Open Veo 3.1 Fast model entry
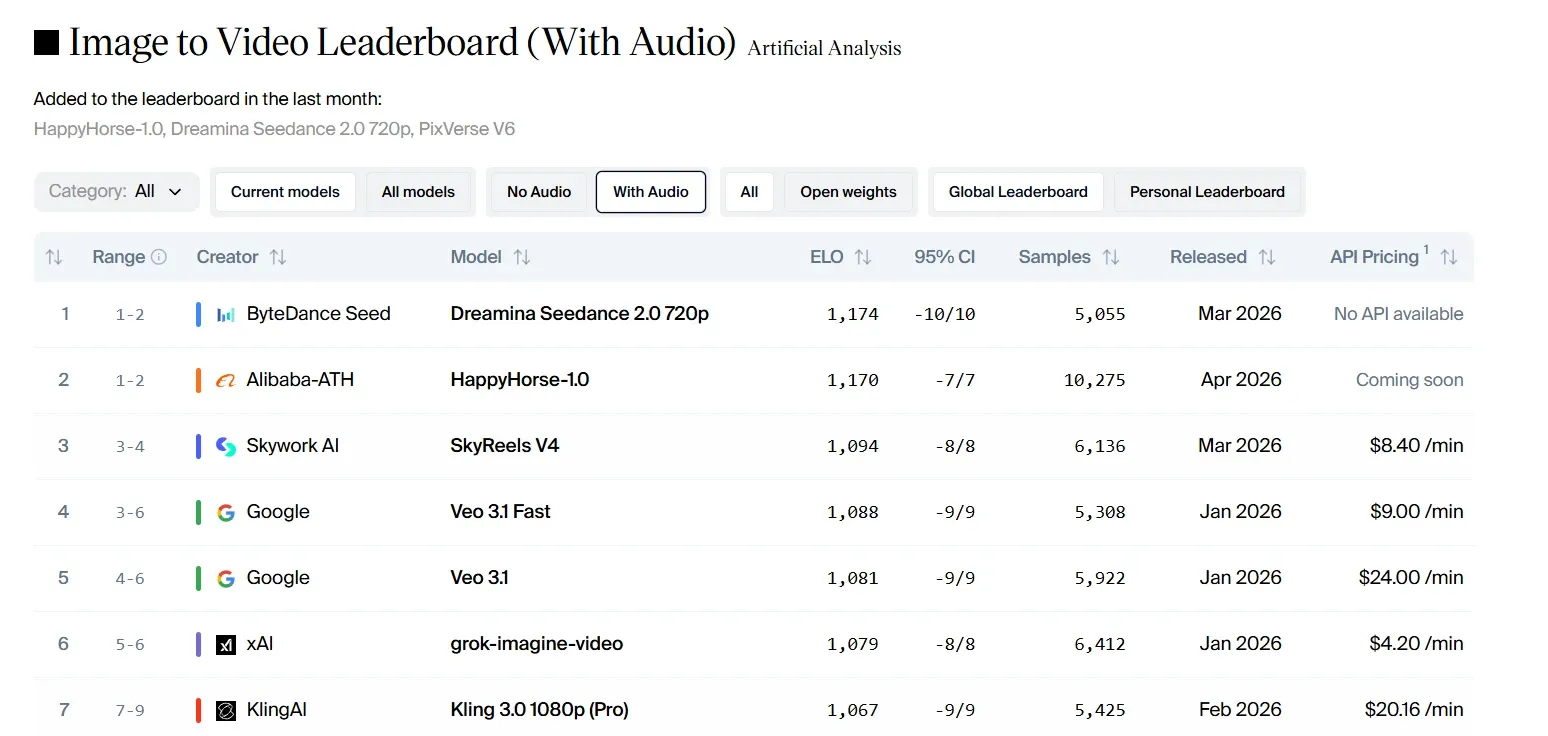The height and width of the screenshot is (736, 1548). pos(501,512)
